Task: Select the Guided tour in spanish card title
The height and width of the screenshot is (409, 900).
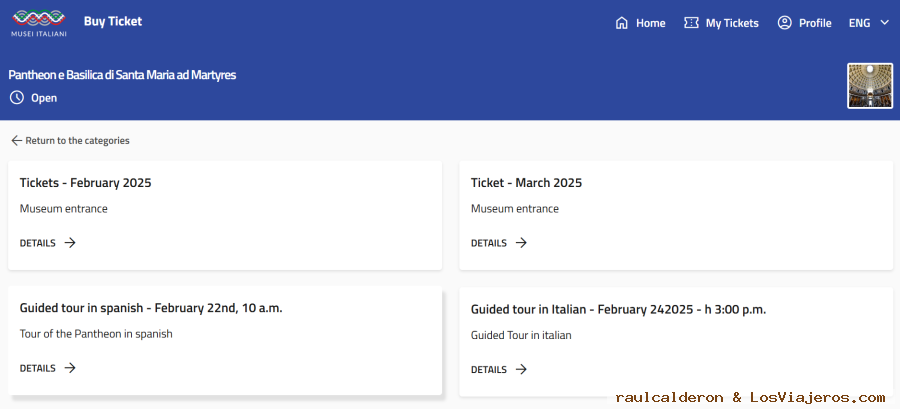Action: tap(151, 308)
